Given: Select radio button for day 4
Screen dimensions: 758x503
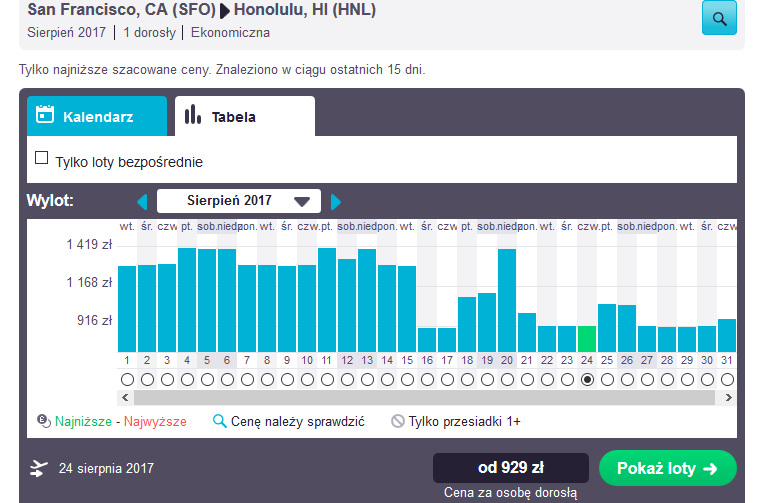Looking at the screenshot, I should (188, 380).
